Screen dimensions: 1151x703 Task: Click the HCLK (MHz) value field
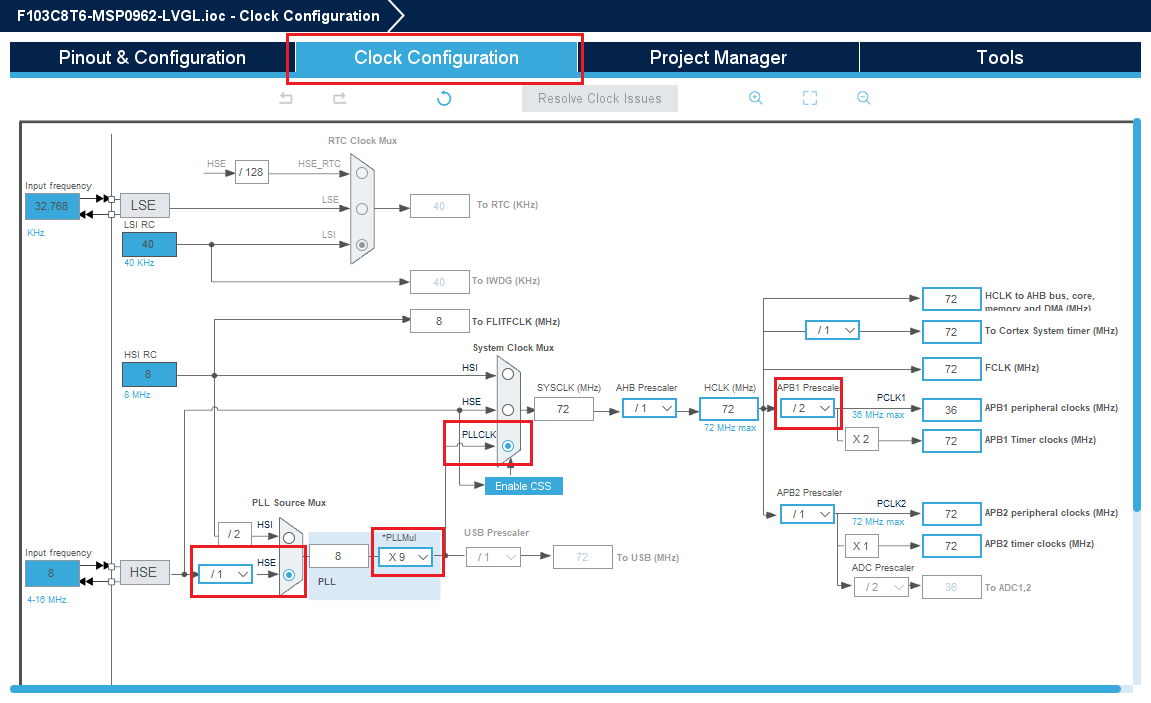(728, 409)
